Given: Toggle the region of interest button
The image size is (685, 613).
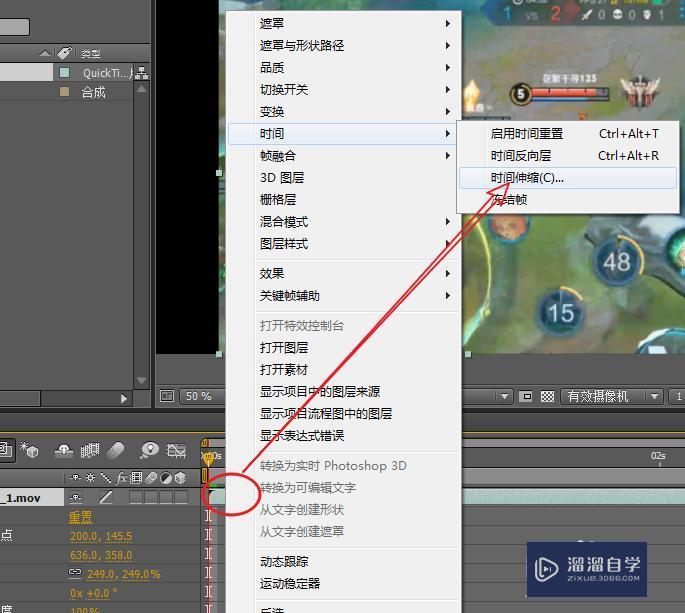Looking at the screenshot, I should [527, 396].
